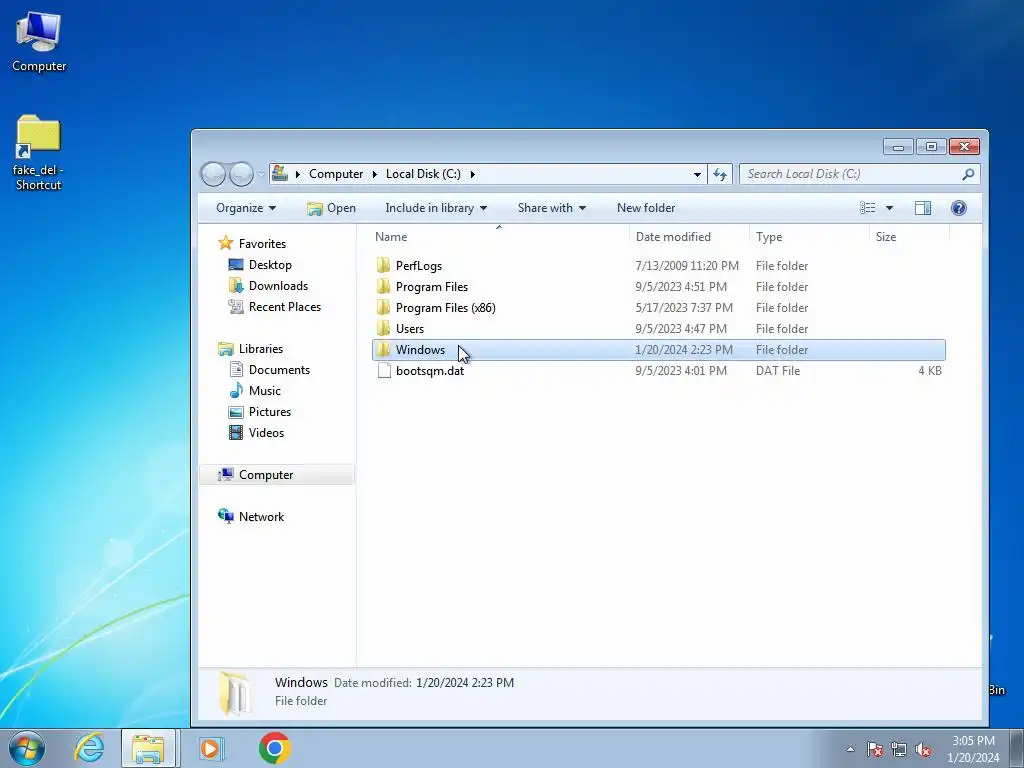
Task: Select the Windows folder name
Action: pyautogui.click(x=420, y=349)
